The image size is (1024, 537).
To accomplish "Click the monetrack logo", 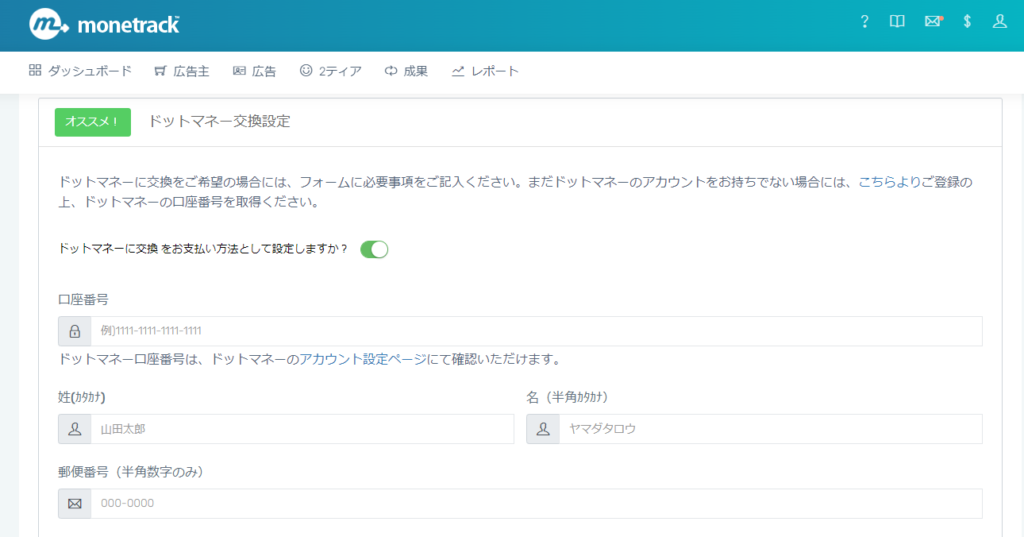I will (x=104, y=25).
